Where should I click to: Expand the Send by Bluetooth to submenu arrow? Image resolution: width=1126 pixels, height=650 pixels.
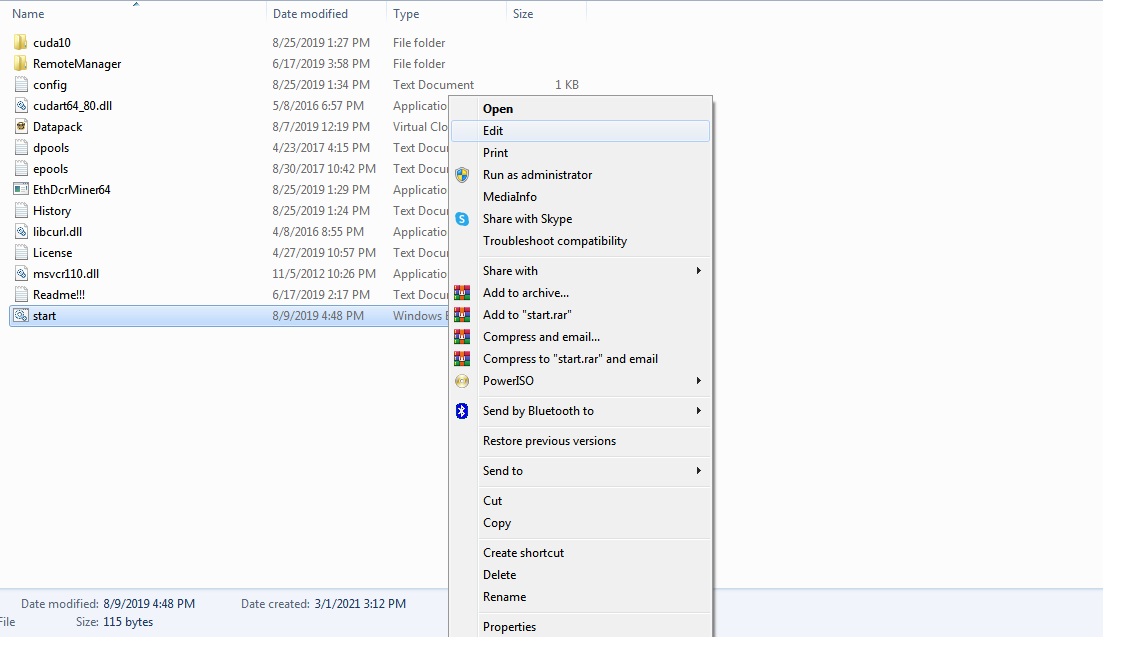[x=698, y=411]
